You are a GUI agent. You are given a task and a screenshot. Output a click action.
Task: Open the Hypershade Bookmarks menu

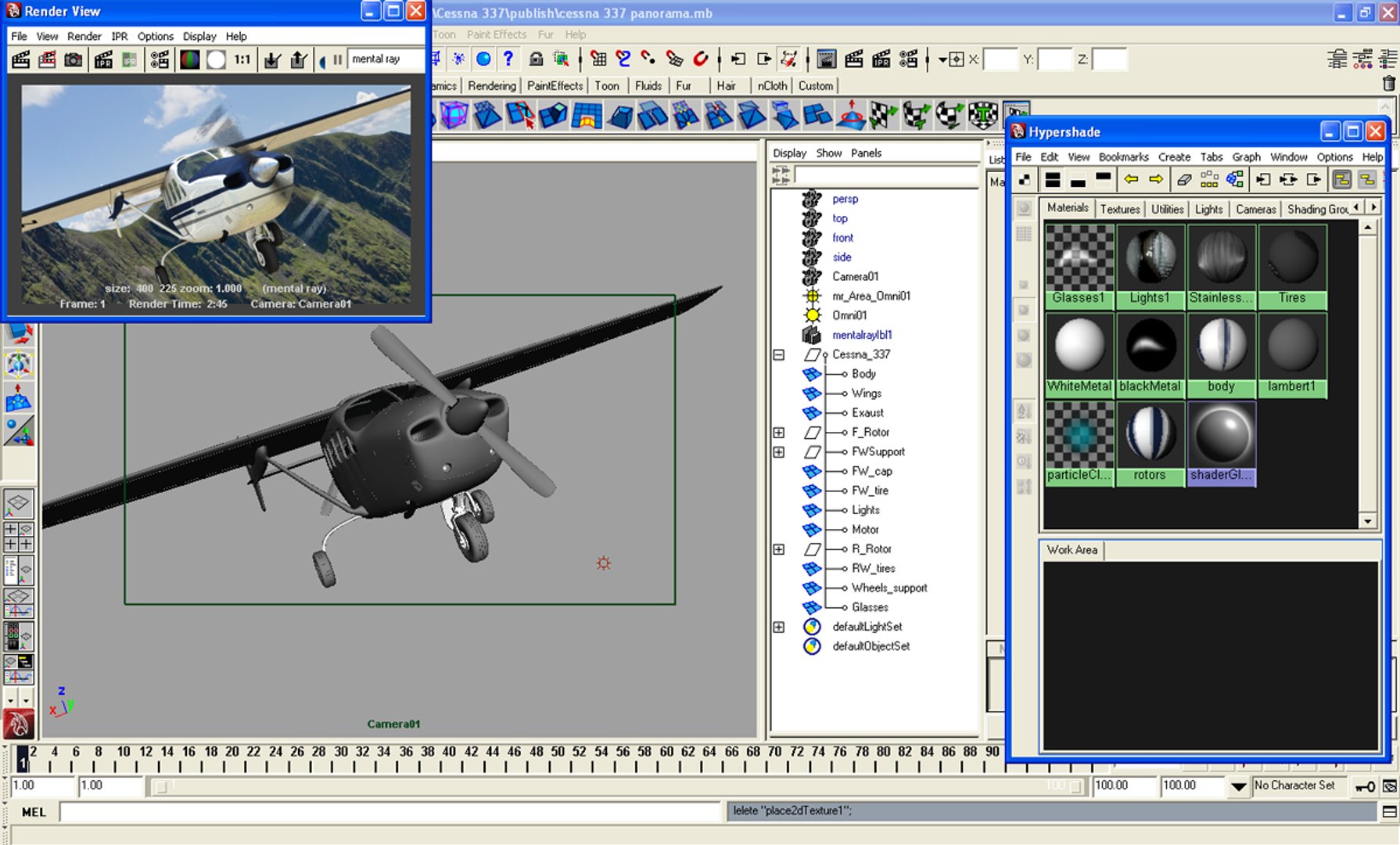1123,157
